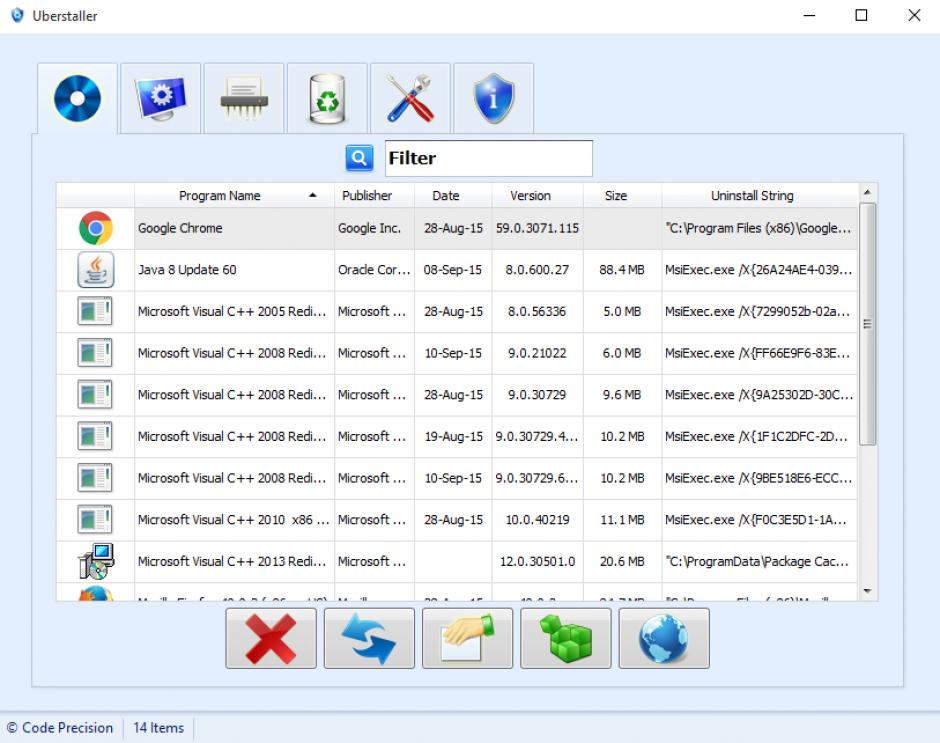940x743 pixels.
Task: Click the blue search magnifier icon
Action: (359, 158)
